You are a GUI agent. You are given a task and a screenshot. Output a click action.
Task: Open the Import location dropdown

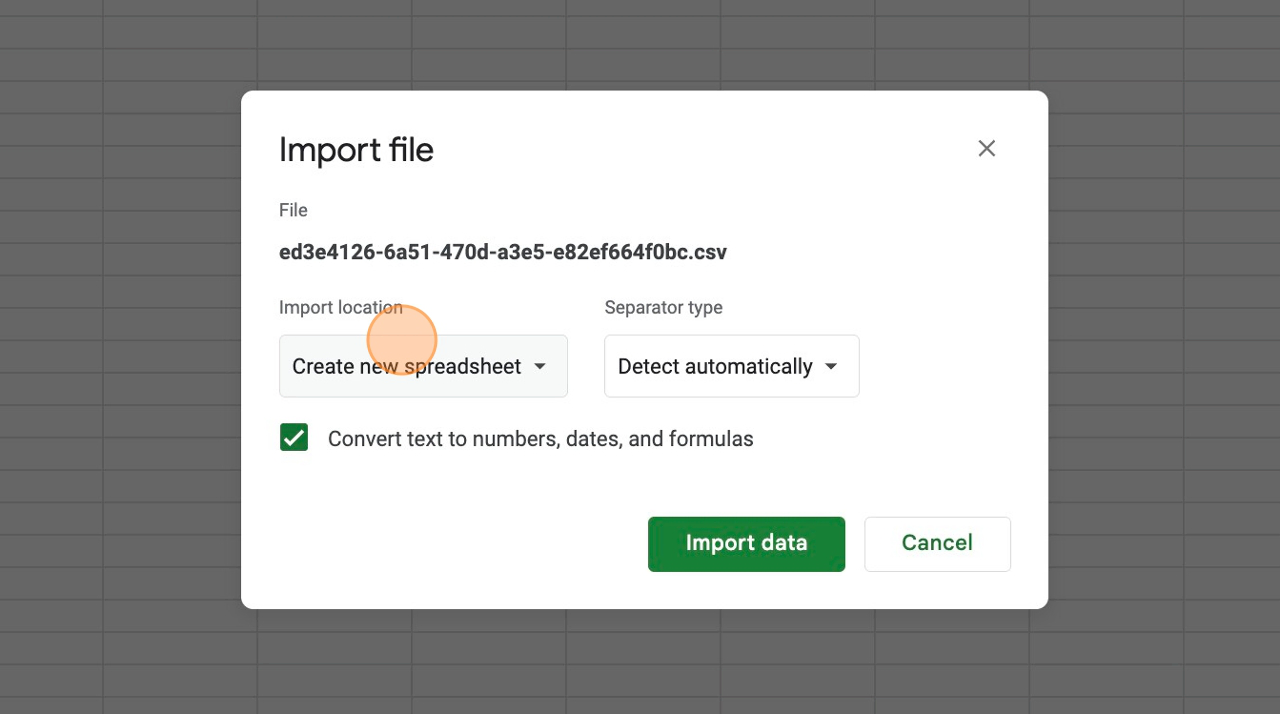point(423,366)
